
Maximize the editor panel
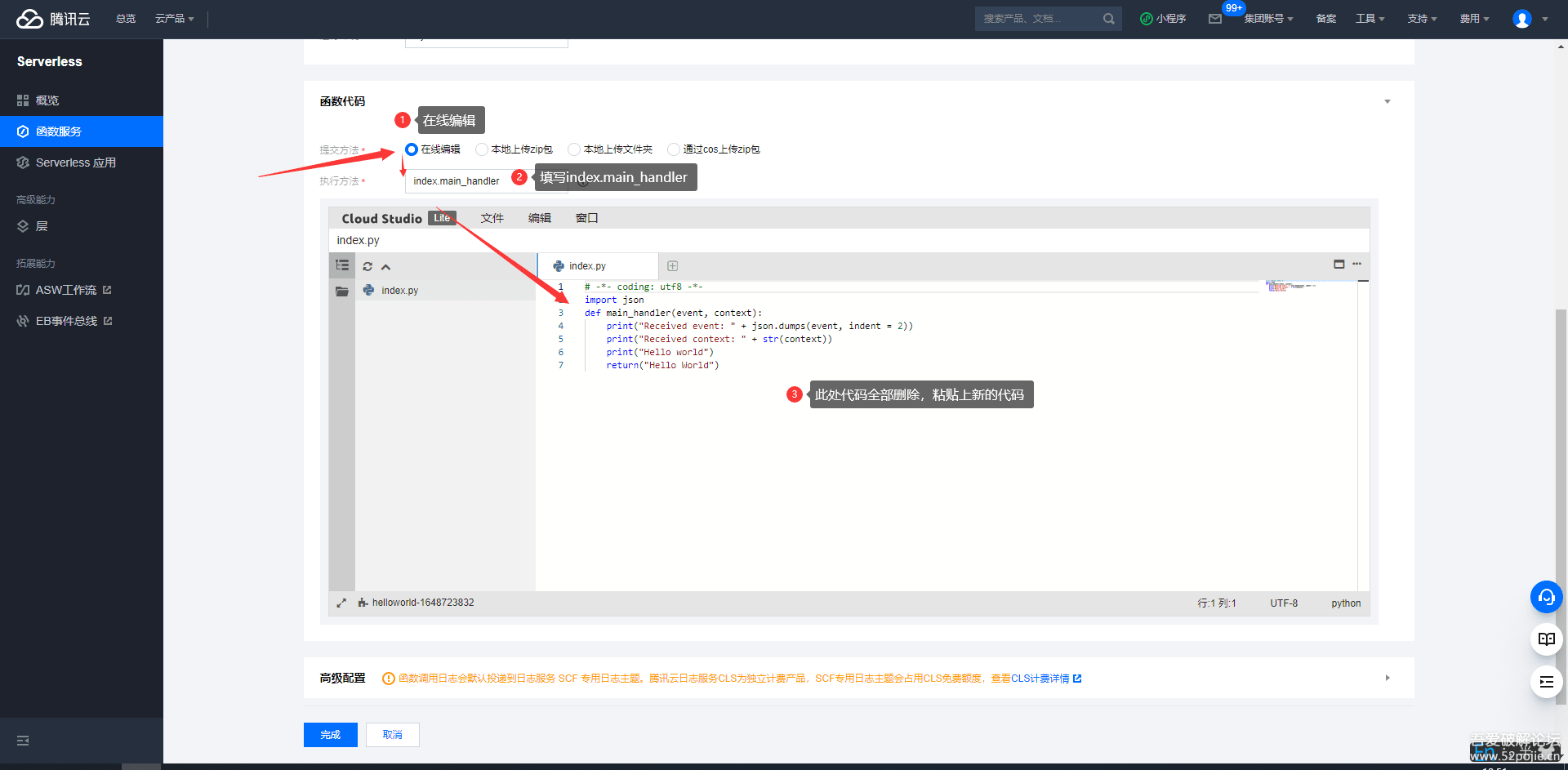1339,264
